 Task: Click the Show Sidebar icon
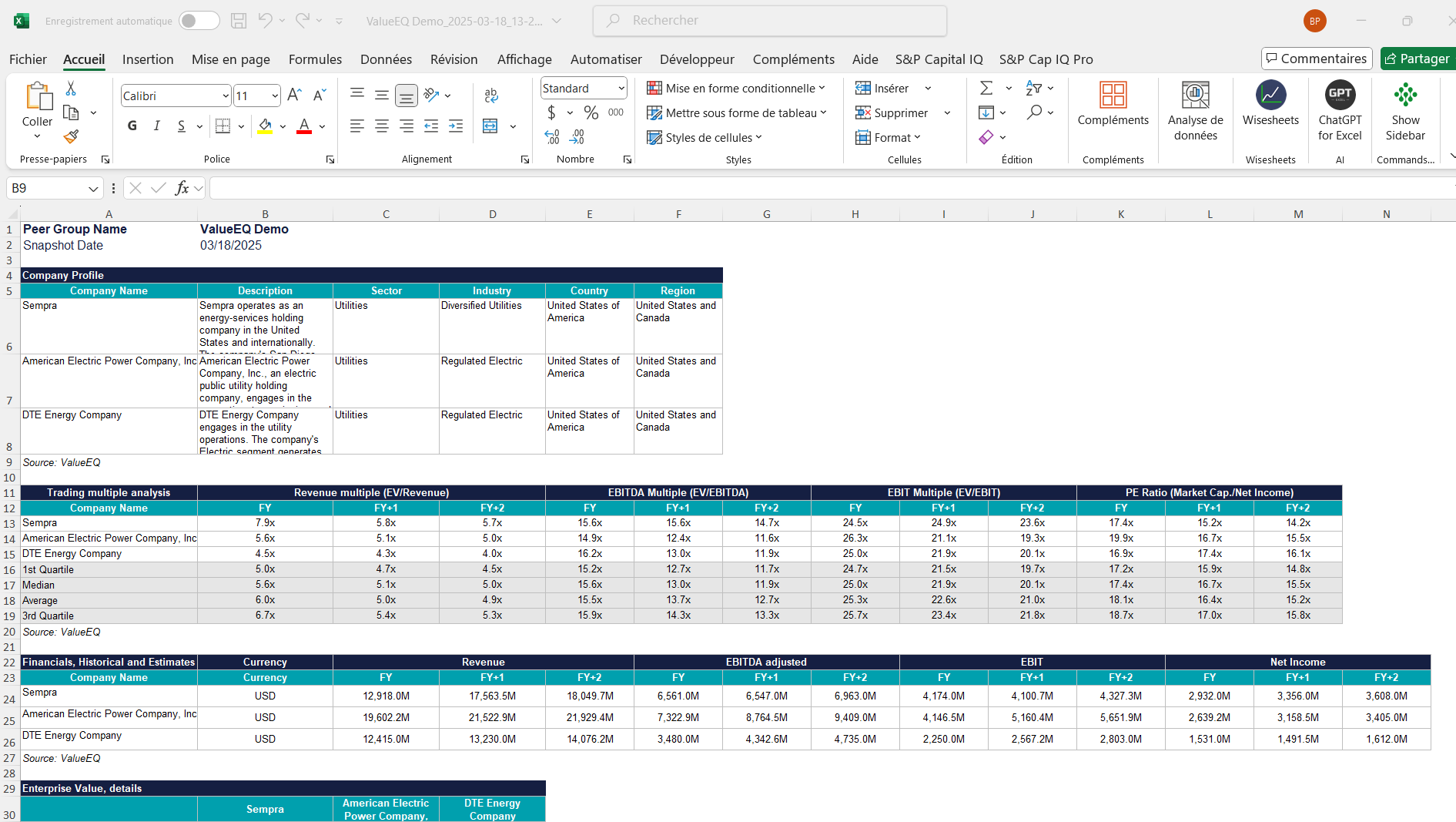(1405, 95)
